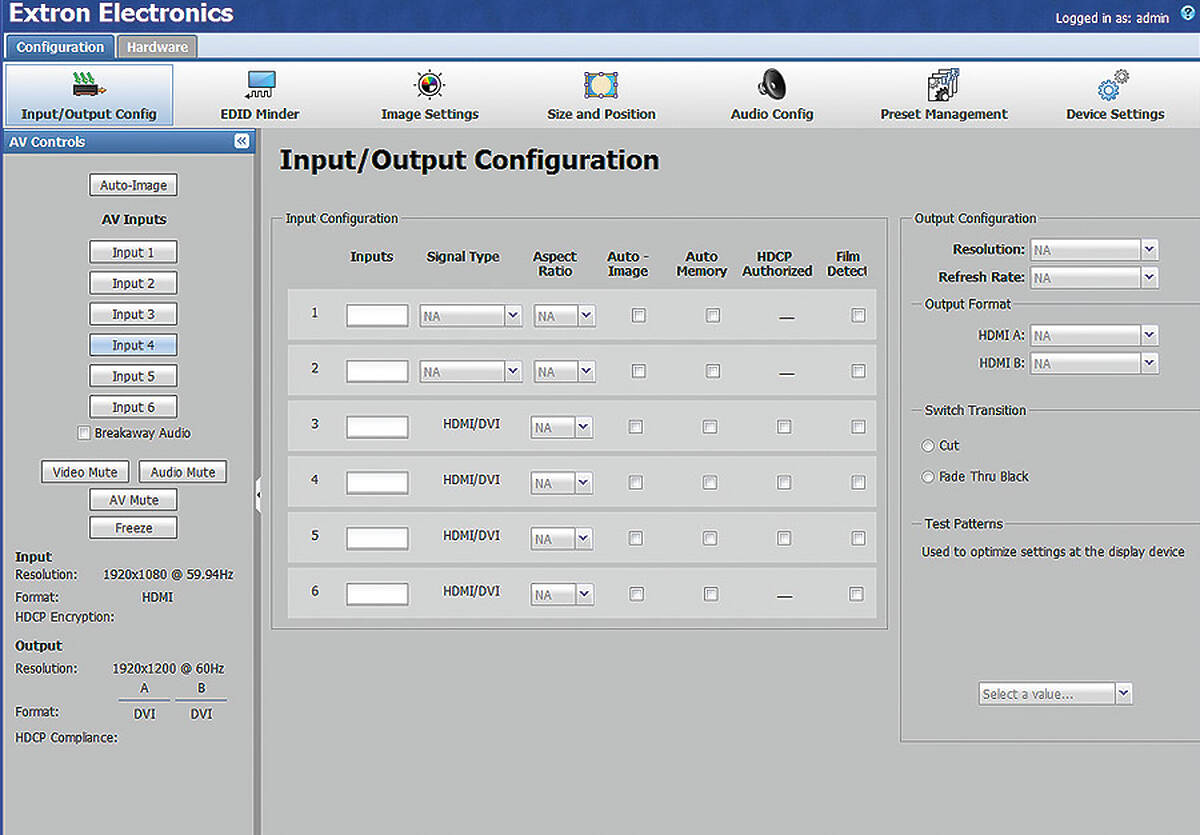
Task: Click the Audio Mute button
Action: 182,472
